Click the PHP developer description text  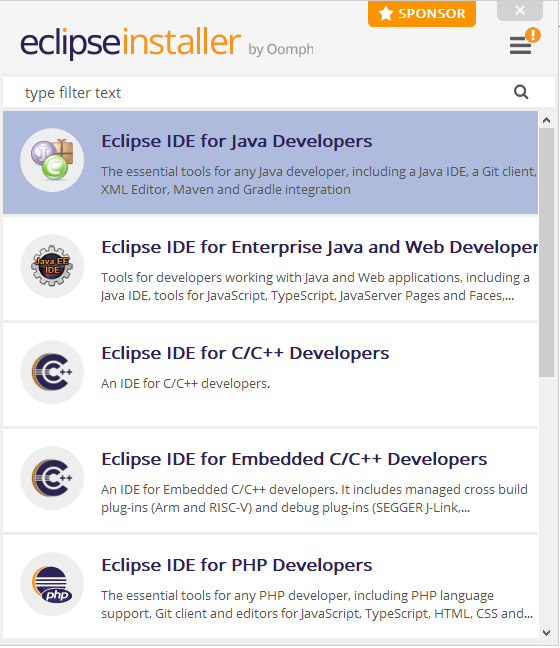pyautogui.click(x=317, y=604)
